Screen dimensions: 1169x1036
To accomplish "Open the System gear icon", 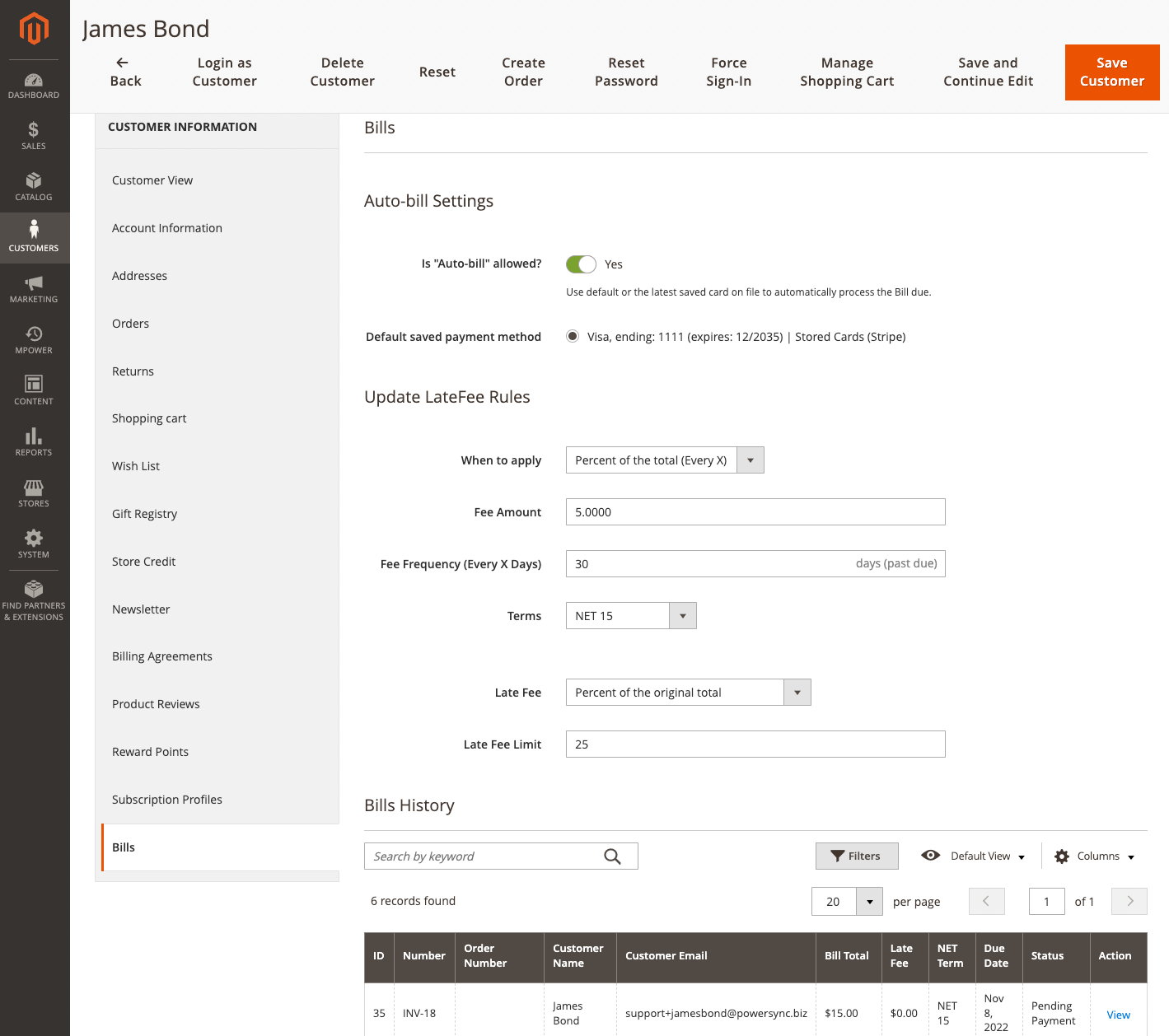I will click(34, 538).
